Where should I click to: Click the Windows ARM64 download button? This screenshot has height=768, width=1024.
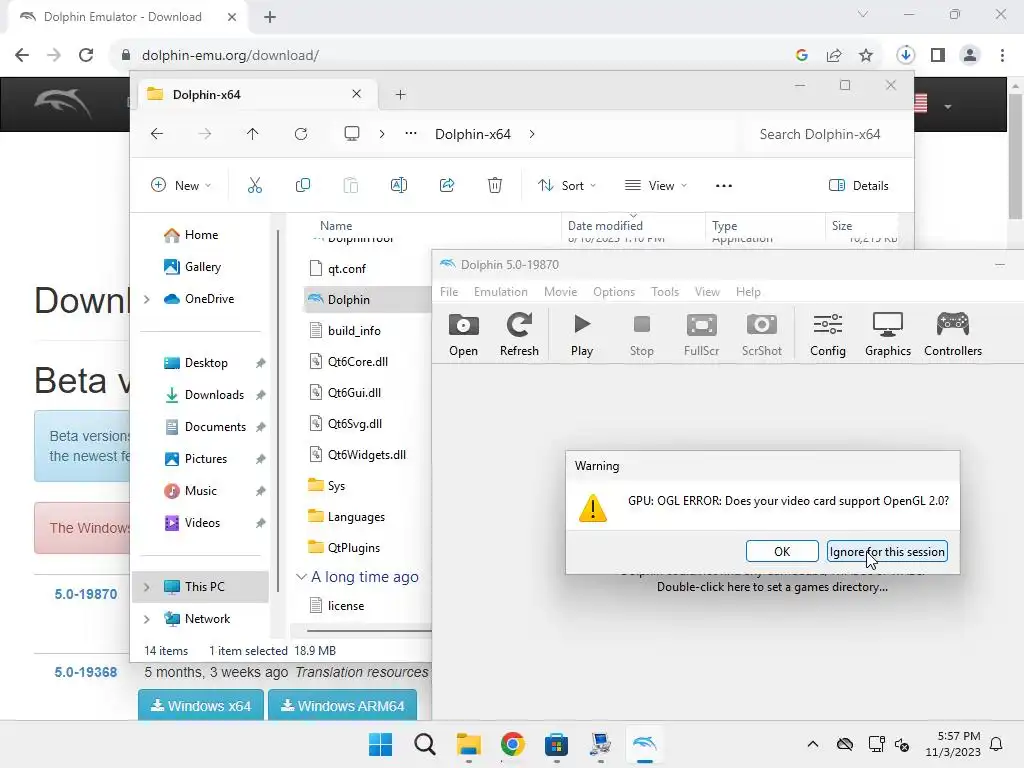342,705
